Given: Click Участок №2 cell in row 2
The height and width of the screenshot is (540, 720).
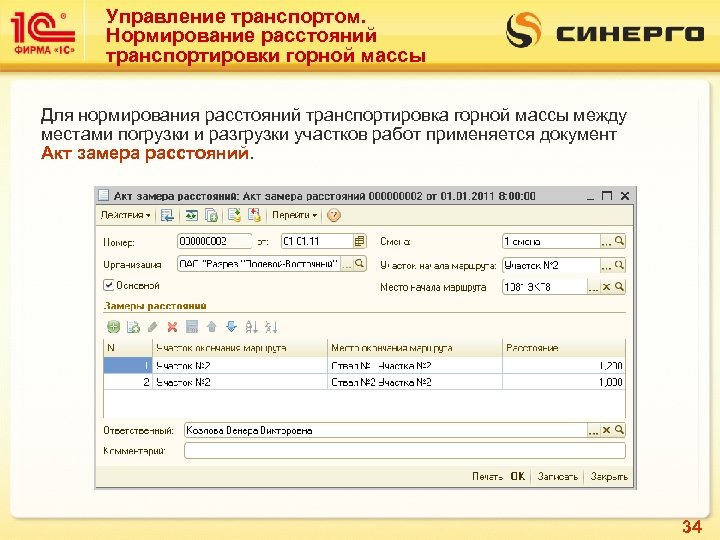Looking at the screenshot, I should tap(240, 382).
